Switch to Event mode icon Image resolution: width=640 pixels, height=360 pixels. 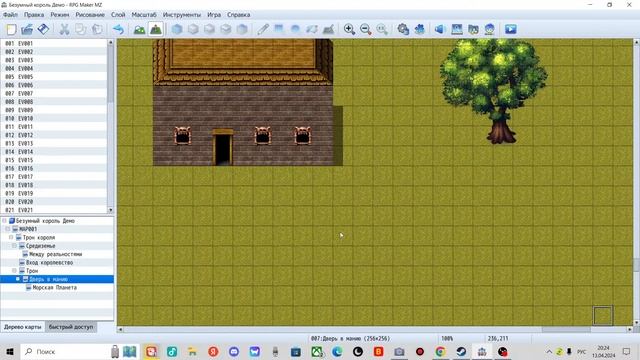click(156, 29)
